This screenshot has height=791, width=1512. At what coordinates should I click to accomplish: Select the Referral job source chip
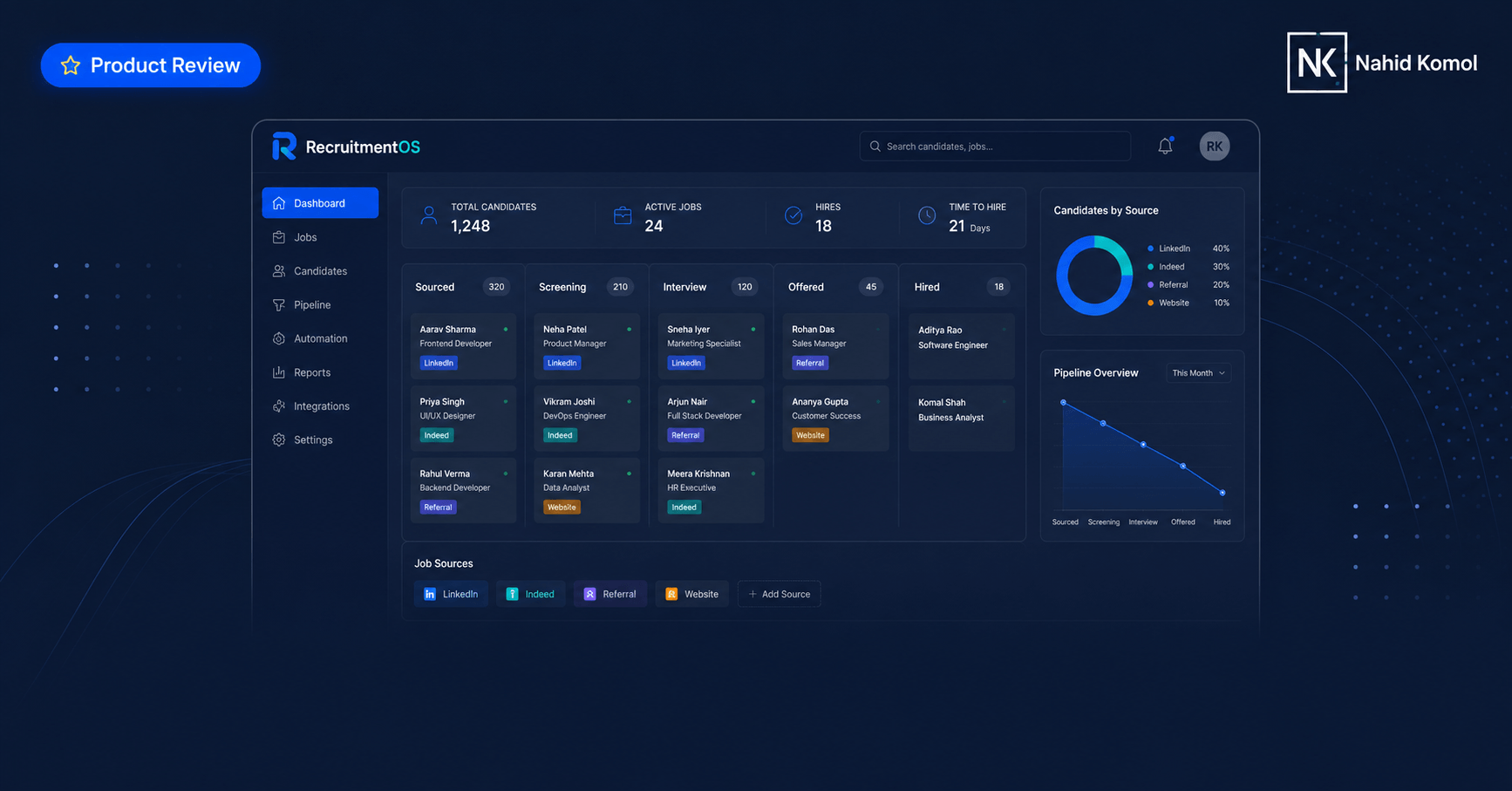[x=610, y=594]
